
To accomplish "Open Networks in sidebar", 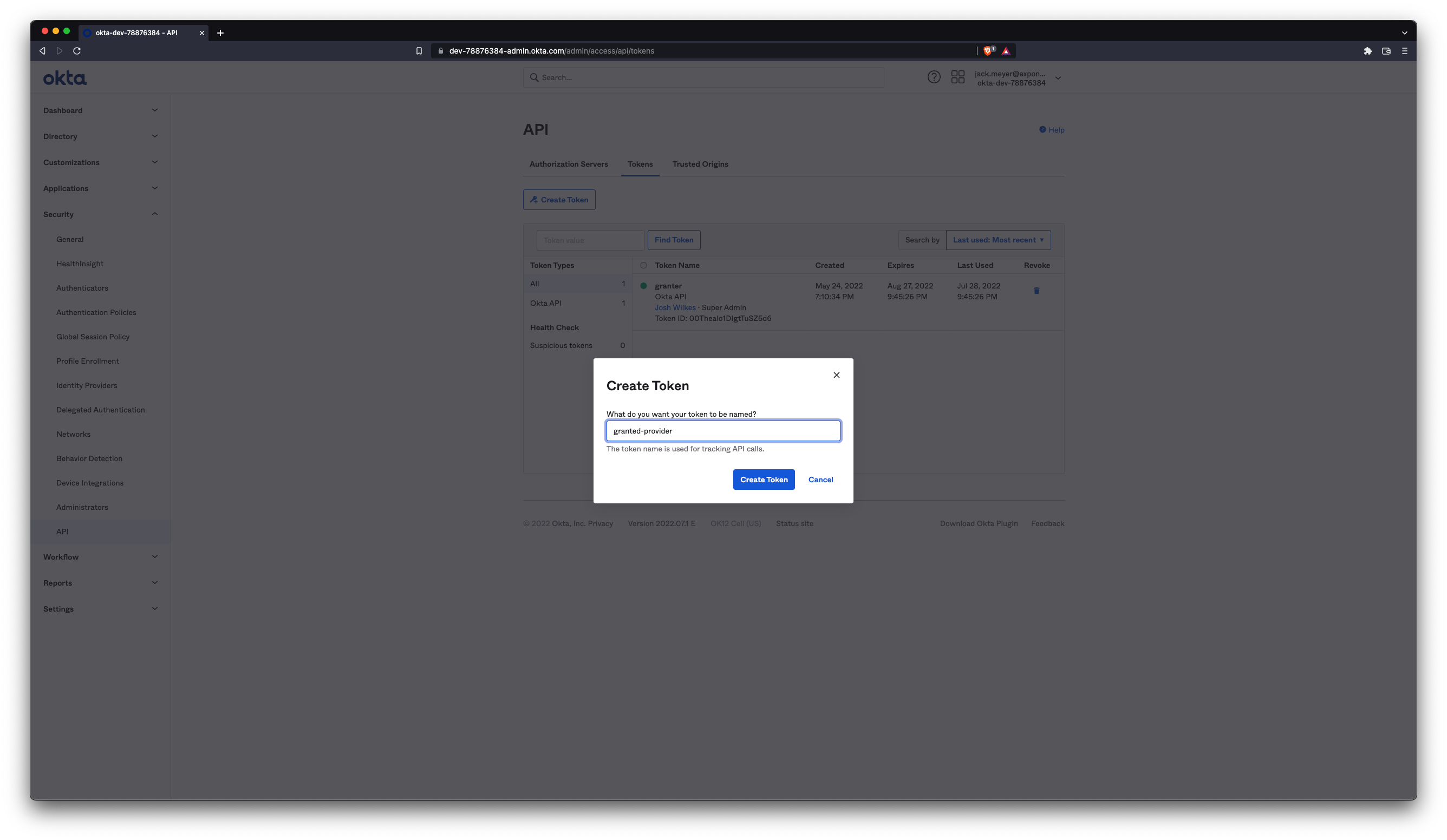I will [x=73, y=435].
